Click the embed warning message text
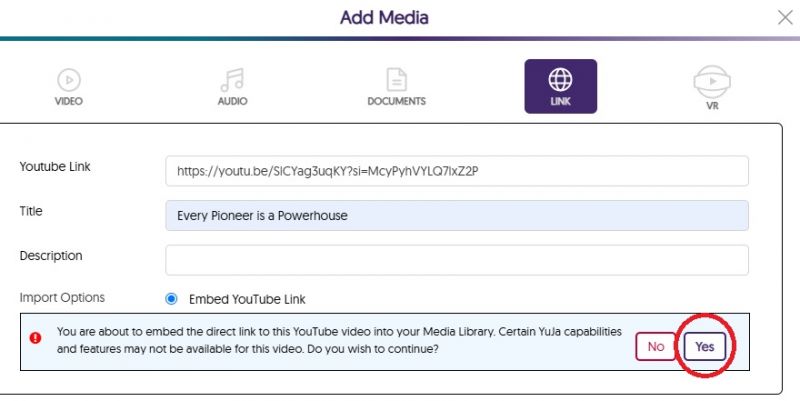800x401 pixels. point(338,340)
